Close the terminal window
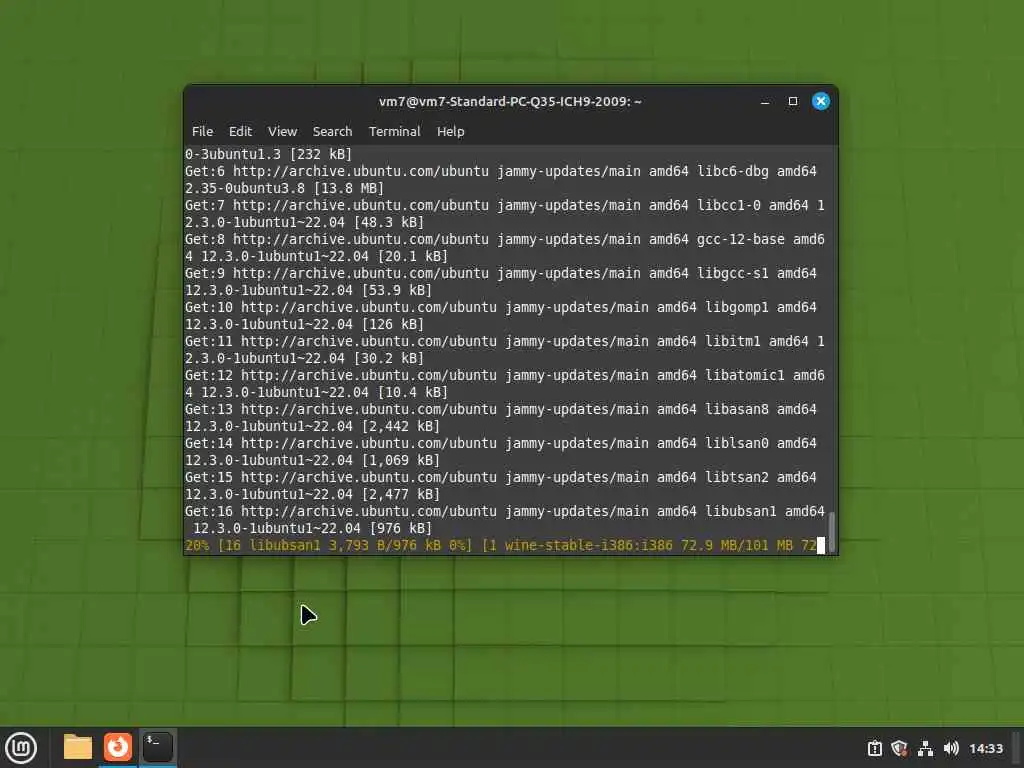The height and width of the screenshot is (768, 1024). point(821,101)
